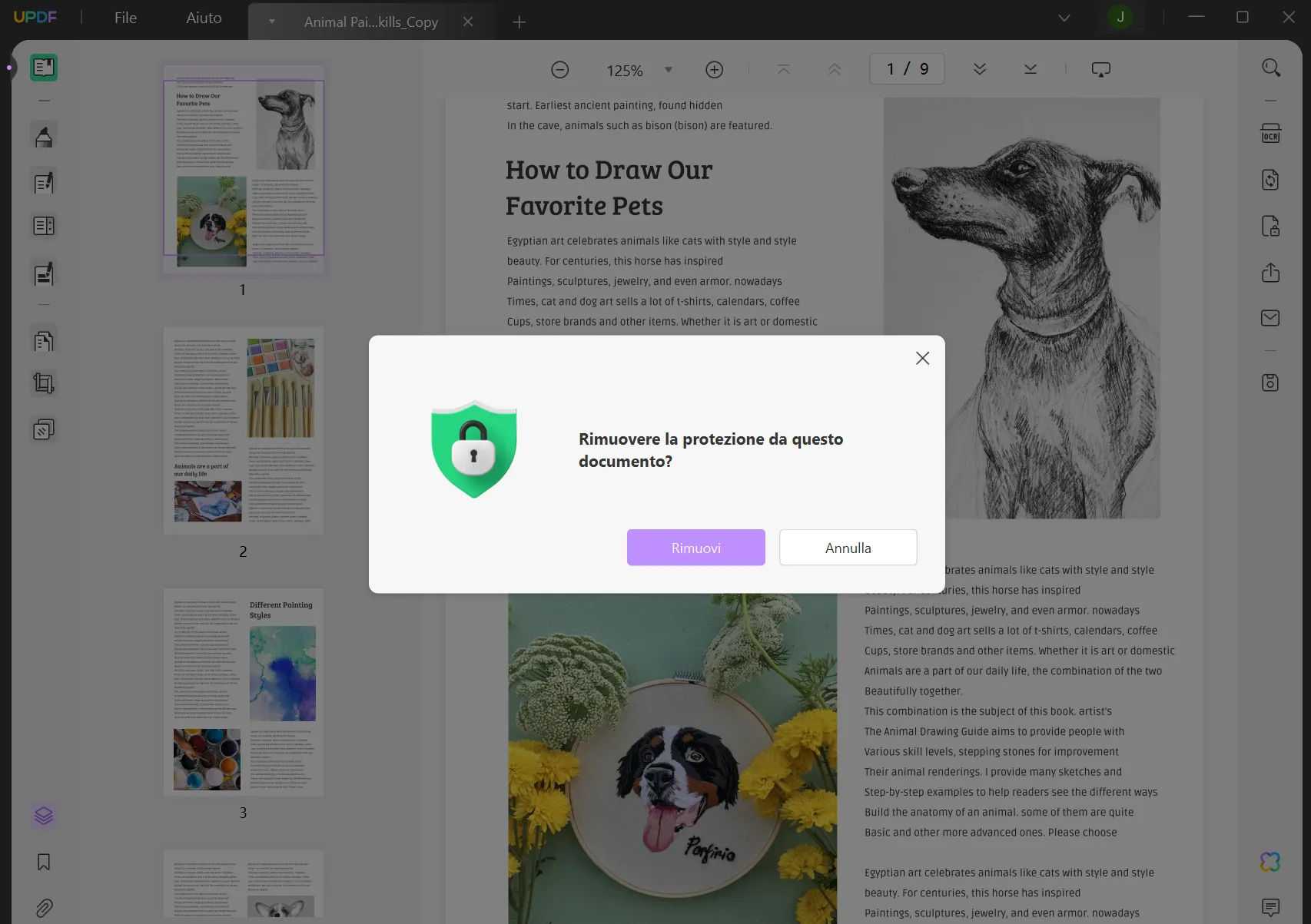Start presentation slideshow mode
The height and width of the screenshot is (924, 1311).
(1101, 70)
